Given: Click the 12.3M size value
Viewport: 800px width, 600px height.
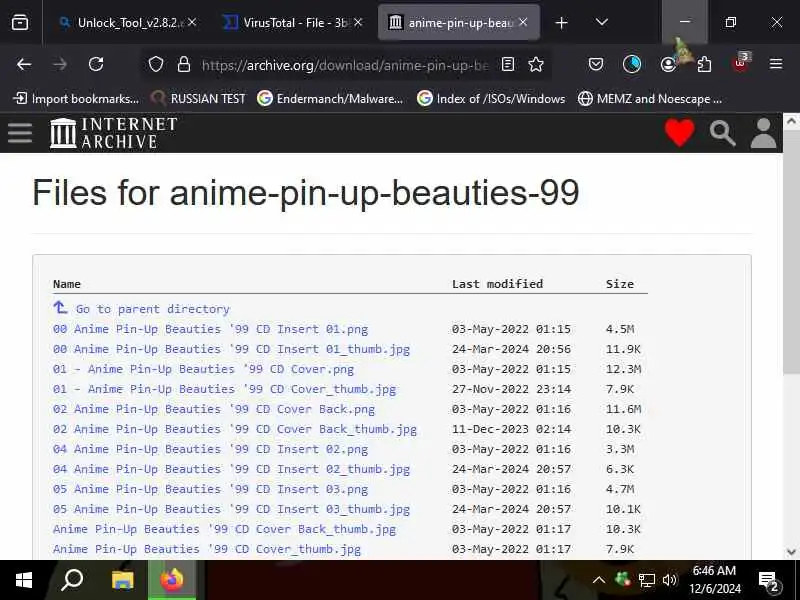Looking at the screenshot, I should 623,369.
